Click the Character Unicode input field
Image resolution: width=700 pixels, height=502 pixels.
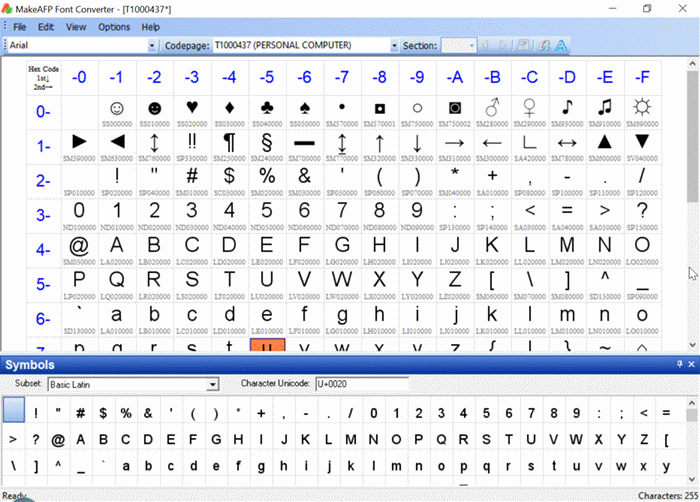coord(361,384)
